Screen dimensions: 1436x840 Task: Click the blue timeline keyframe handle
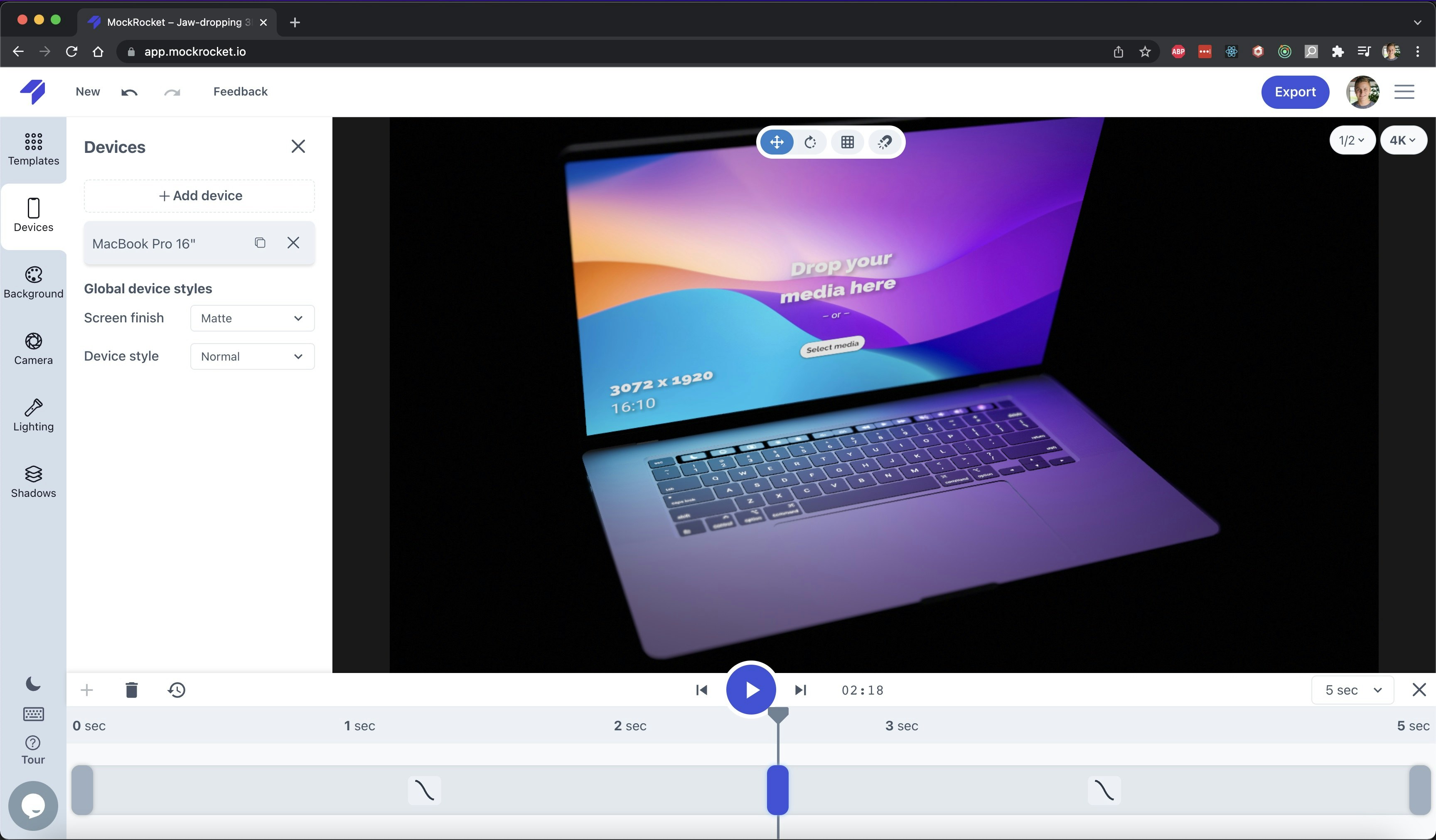777,790
